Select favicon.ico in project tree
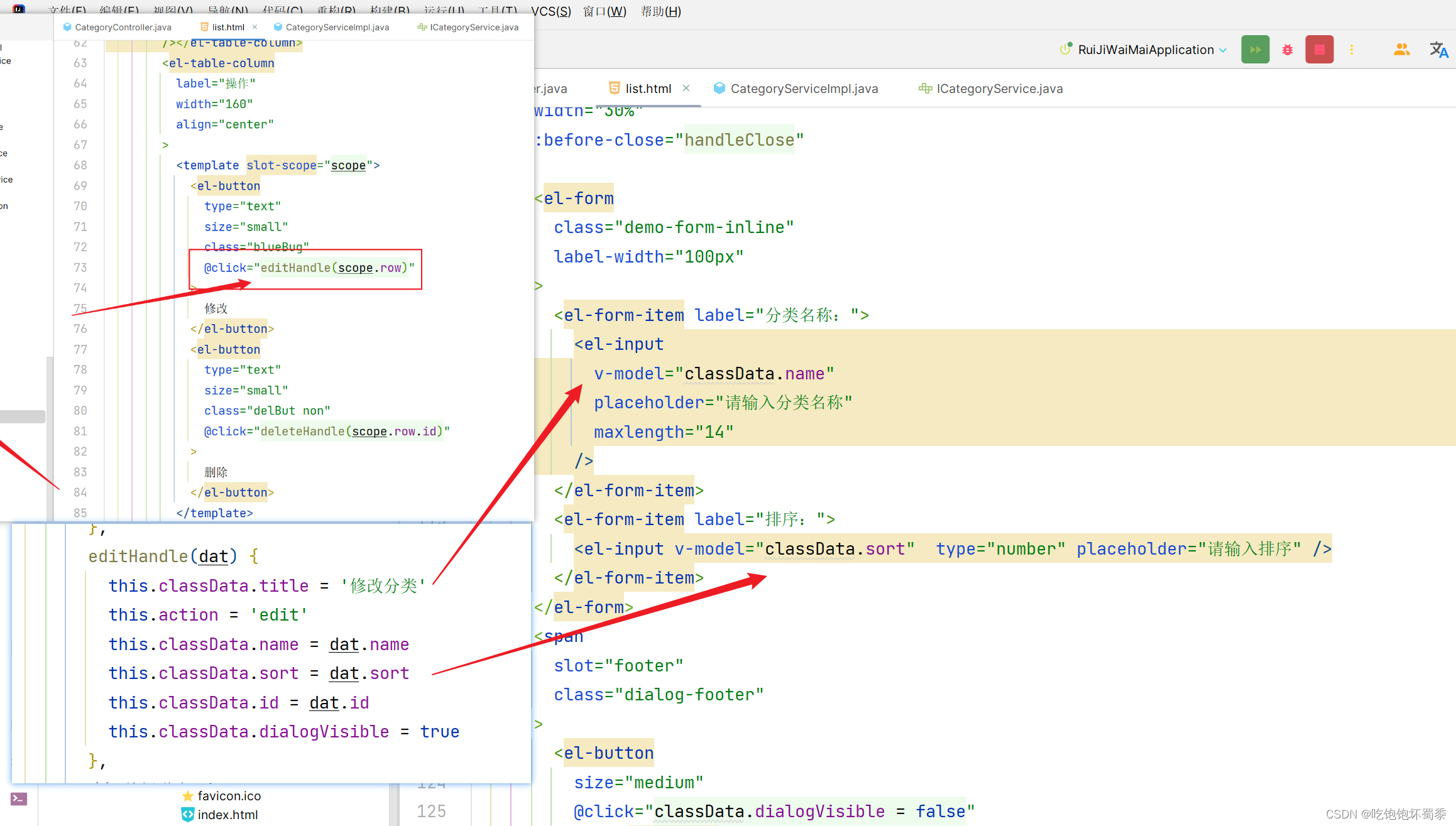This screenshot has width=1456, height=826. point(229,796)
